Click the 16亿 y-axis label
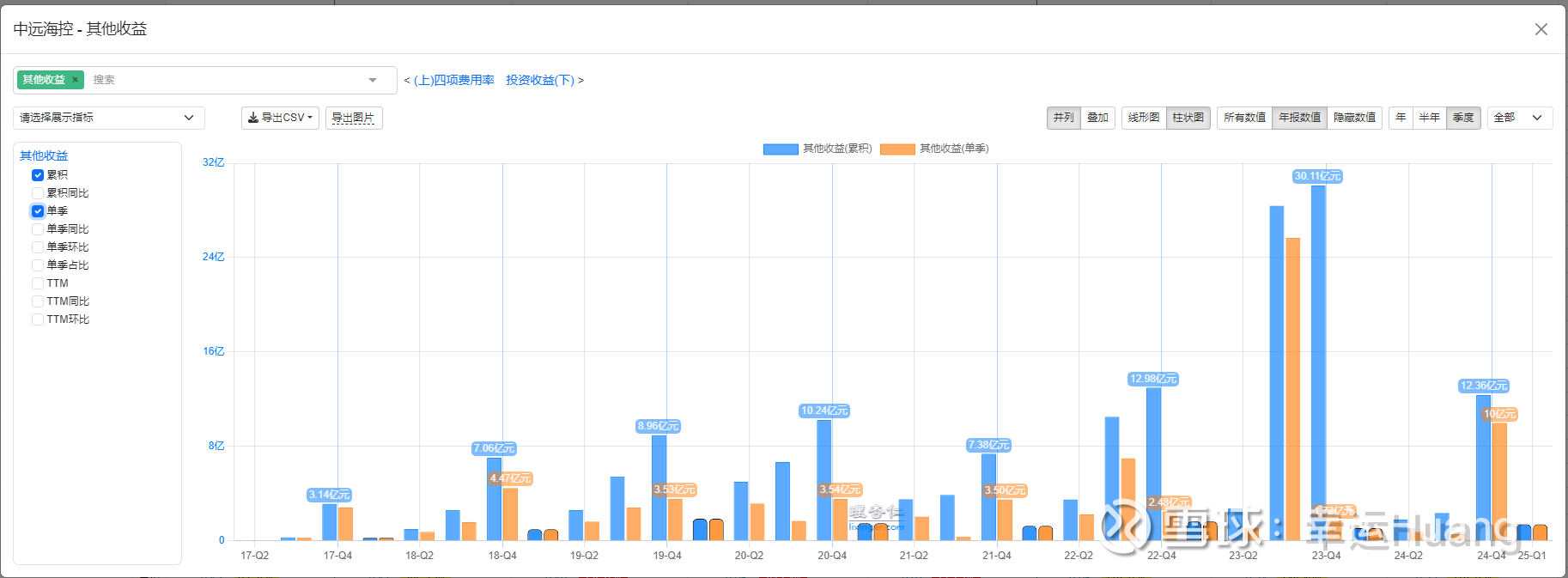This screenshot has width=1568, height=578. [x=214, y=351]
